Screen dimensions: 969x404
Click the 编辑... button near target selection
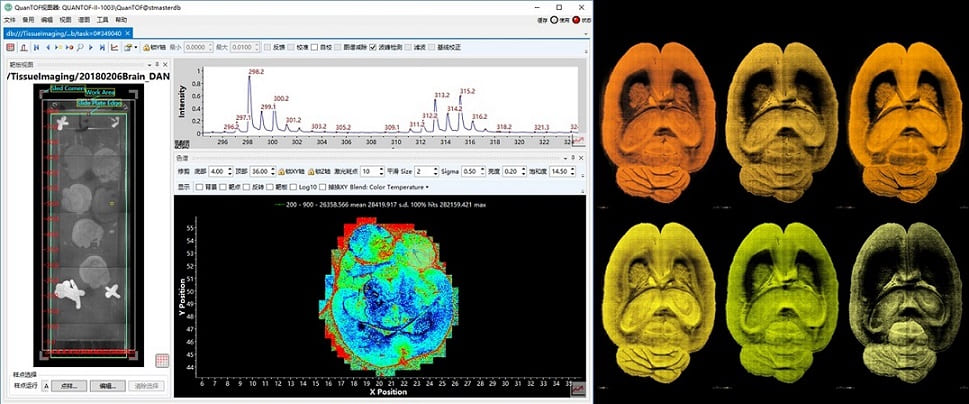coord(108,386)
